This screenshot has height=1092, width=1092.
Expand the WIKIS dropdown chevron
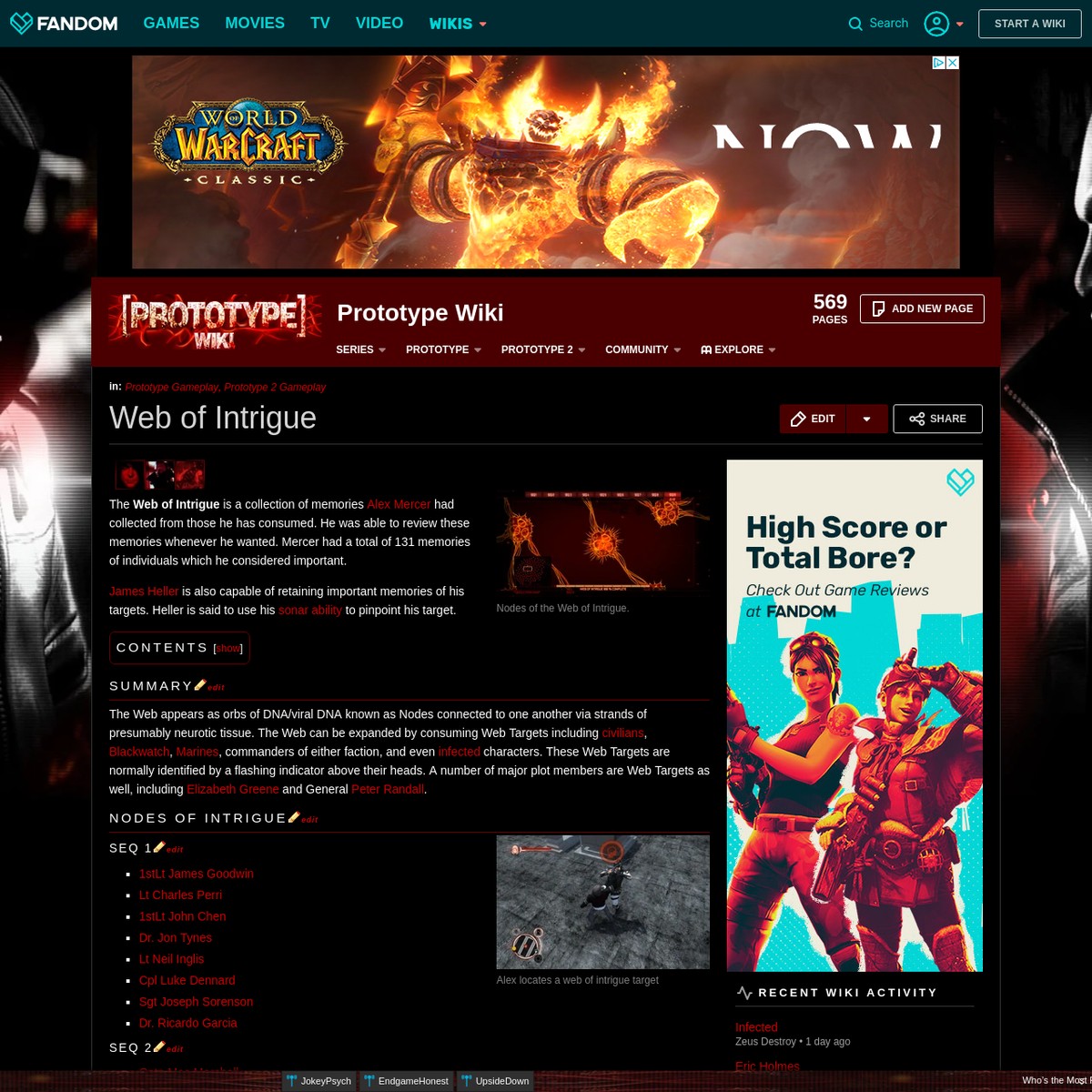point(481,25)
